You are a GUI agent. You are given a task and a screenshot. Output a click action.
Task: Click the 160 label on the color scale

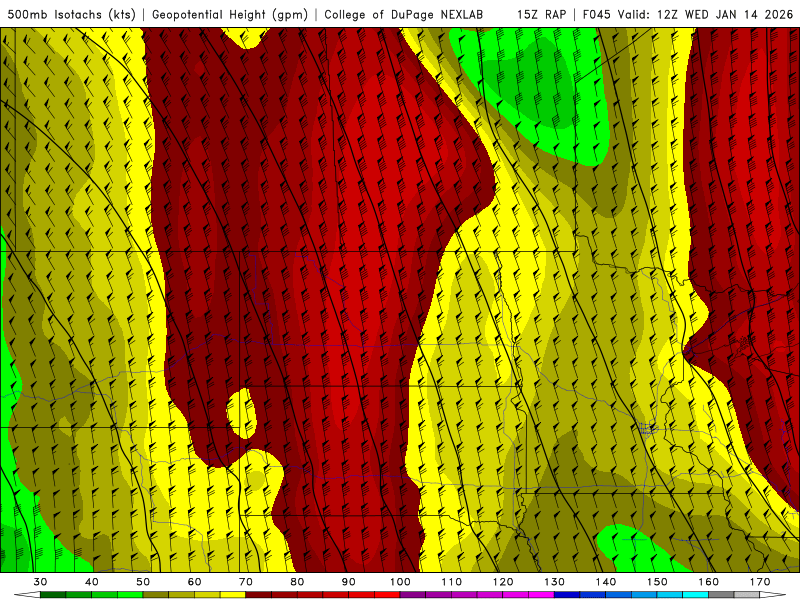tap(709, 582)
